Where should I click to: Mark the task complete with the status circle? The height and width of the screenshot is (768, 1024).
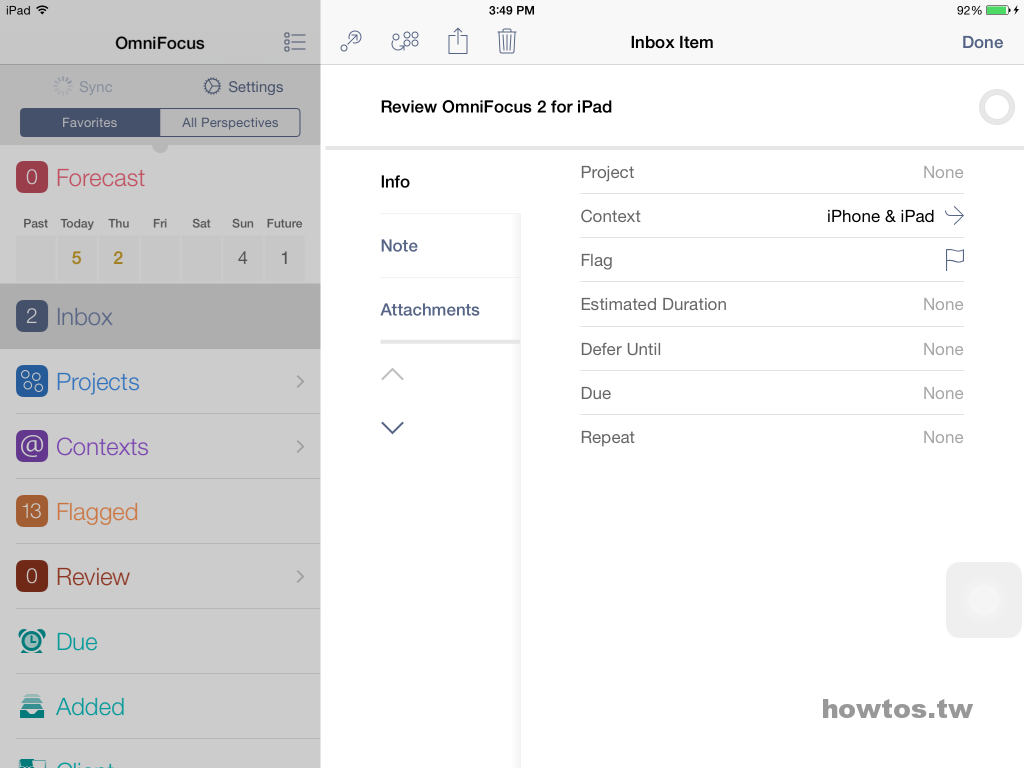coord(997,107)
